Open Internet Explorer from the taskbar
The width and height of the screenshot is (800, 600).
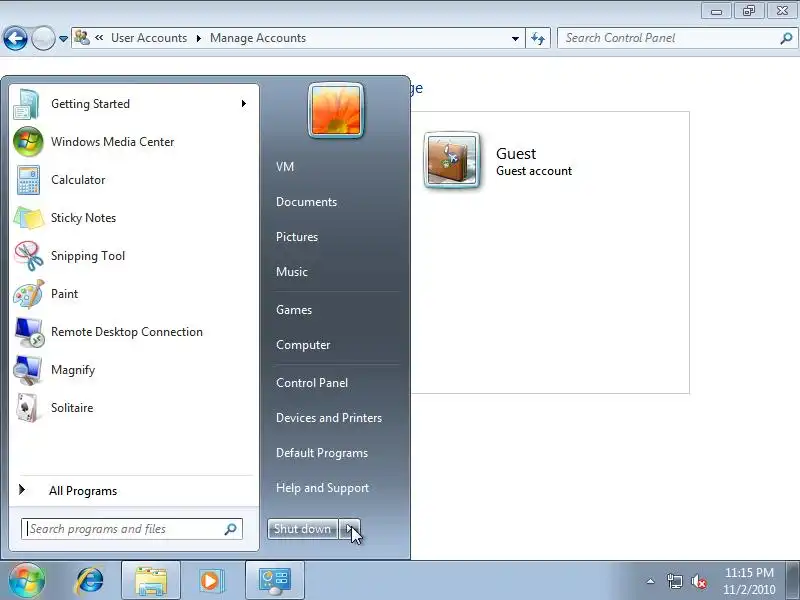click(x=89, y=581)
